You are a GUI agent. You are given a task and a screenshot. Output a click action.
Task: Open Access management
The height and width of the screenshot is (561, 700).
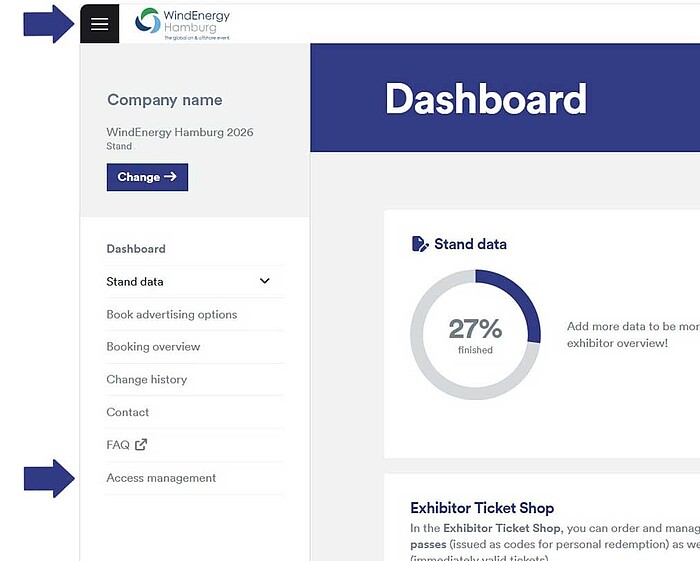coord(161,478)
